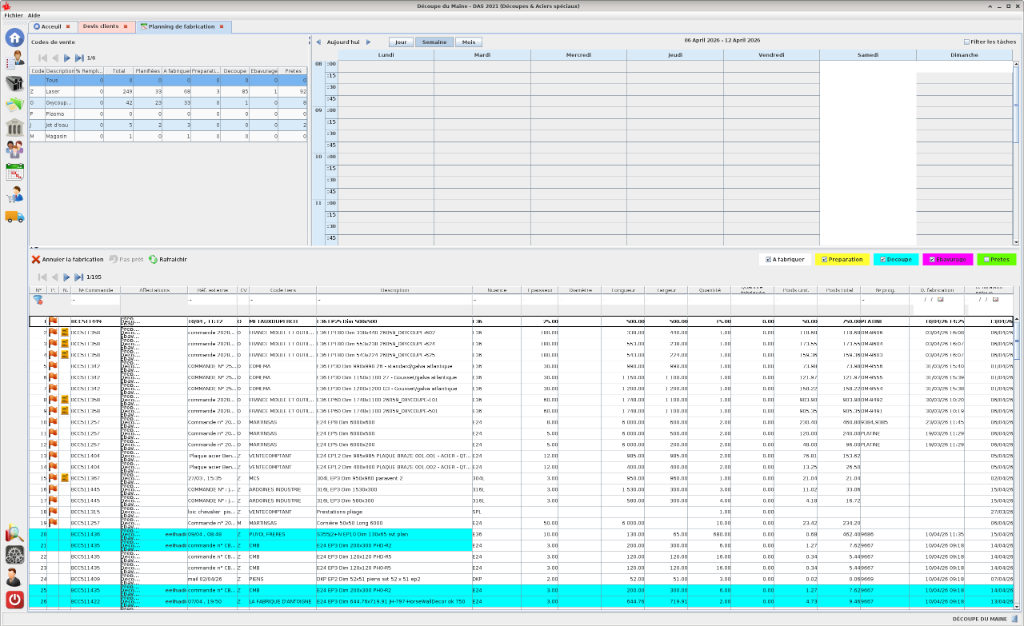This screenshot has width=1024, height=626.
Task: Open the settings wheel icon in the sidebar
Action: click(14, 555)
